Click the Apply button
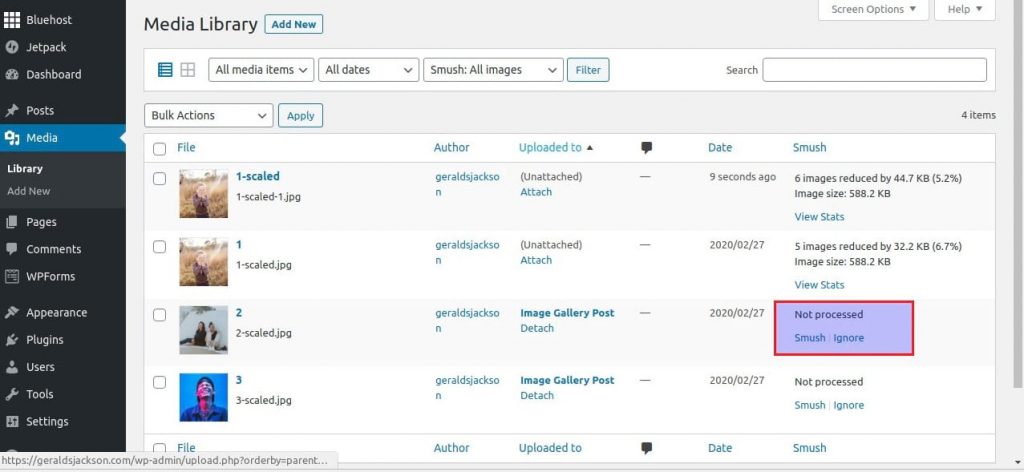This screenshot has width=1024, height=472. coord(300,116)
